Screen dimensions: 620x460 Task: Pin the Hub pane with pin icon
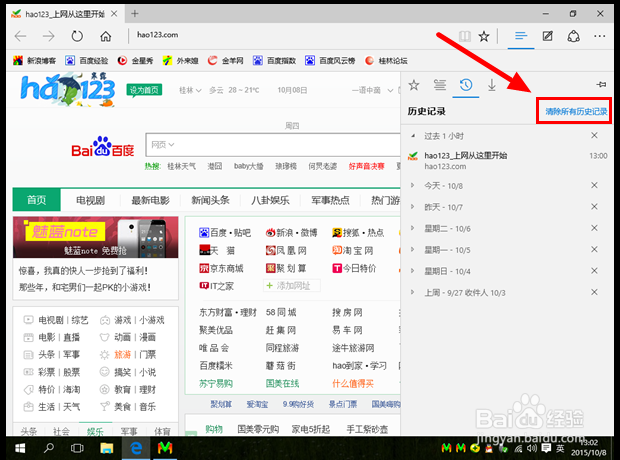(601, 84)
